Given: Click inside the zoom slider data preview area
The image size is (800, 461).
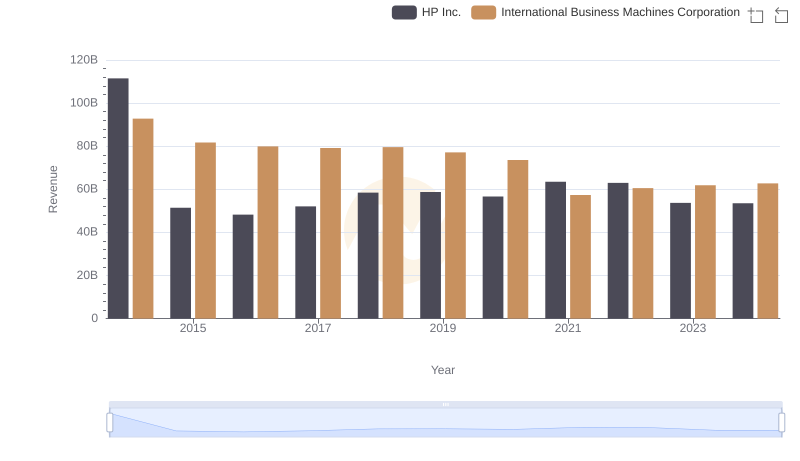Looking at the screenshot, I should 445,423.
